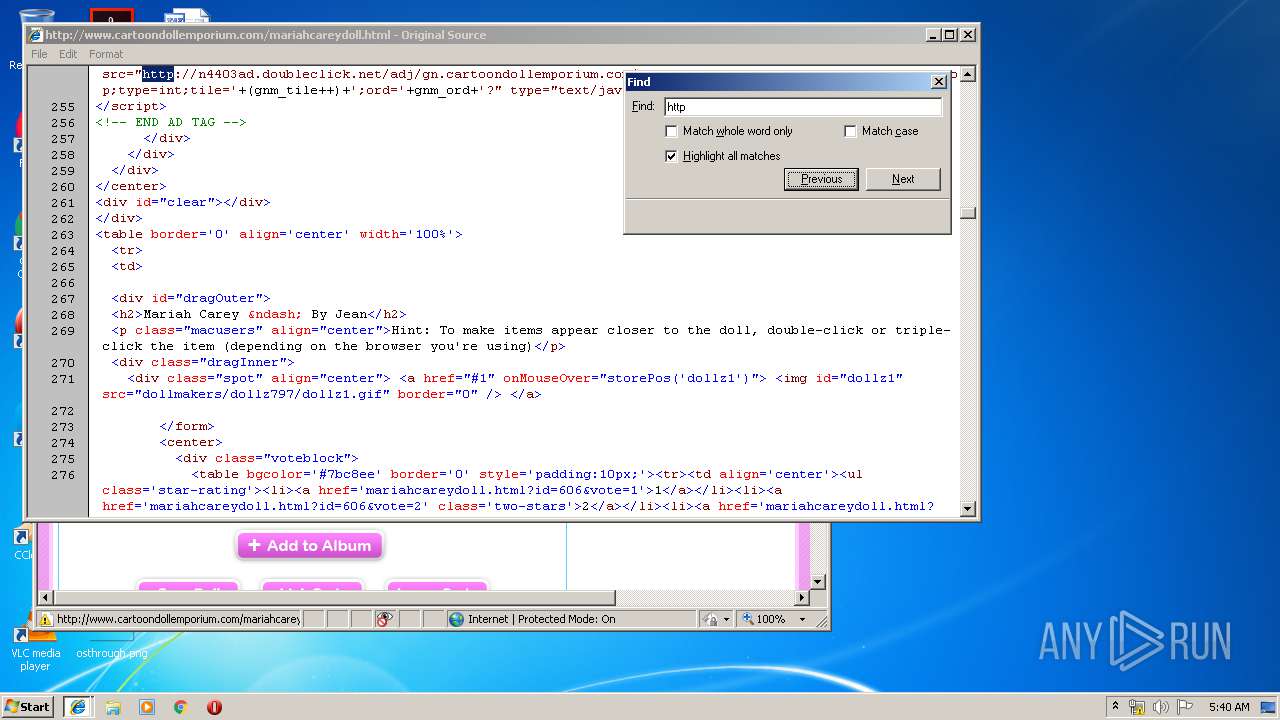This screenshot has width=1280, height=720.
Task: Click the source viewer scroll down arrow
Action: 967,509
